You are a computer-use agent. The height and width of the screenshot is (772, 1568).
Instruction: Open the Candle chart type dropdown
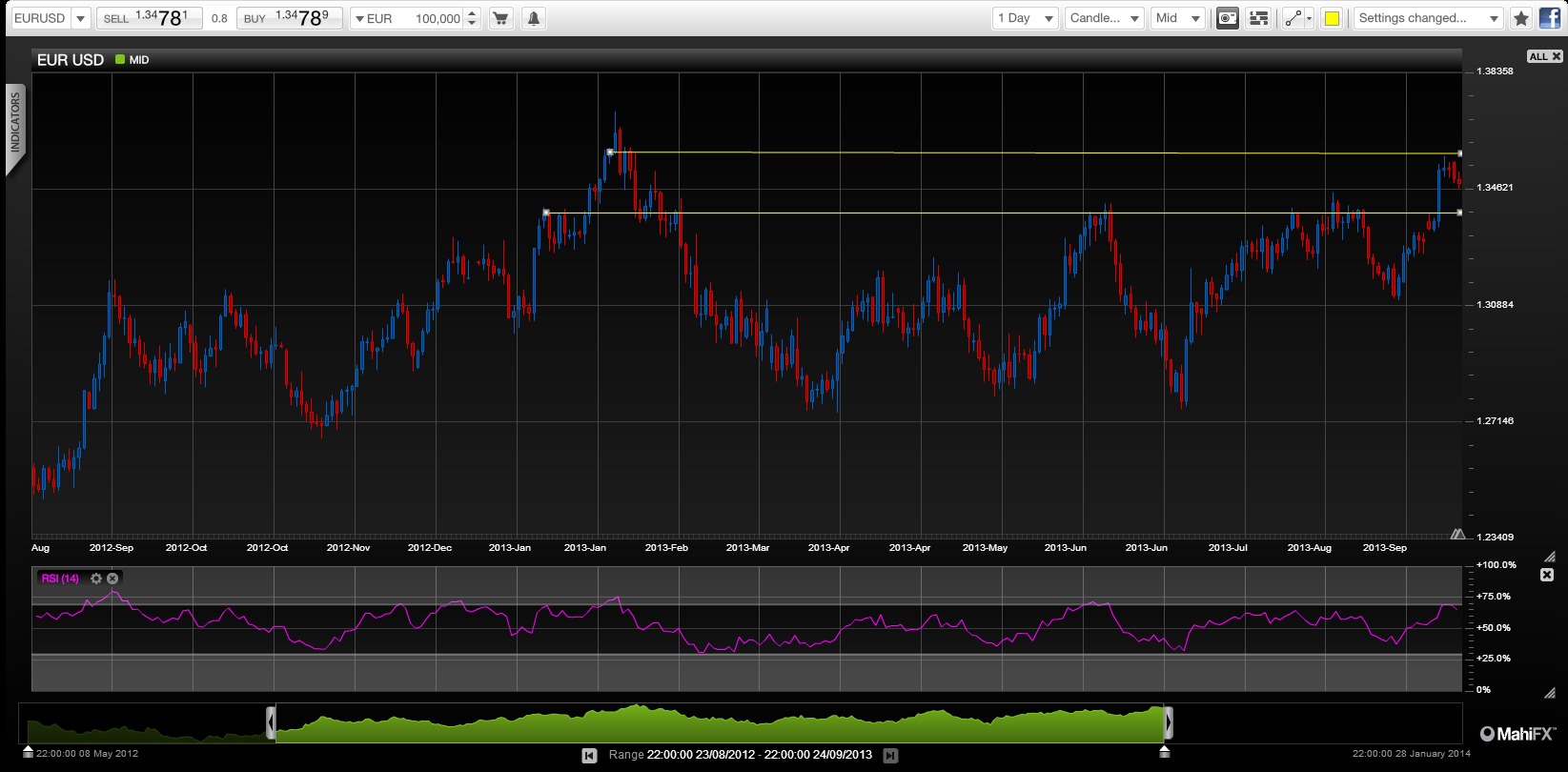[1104, 18]
